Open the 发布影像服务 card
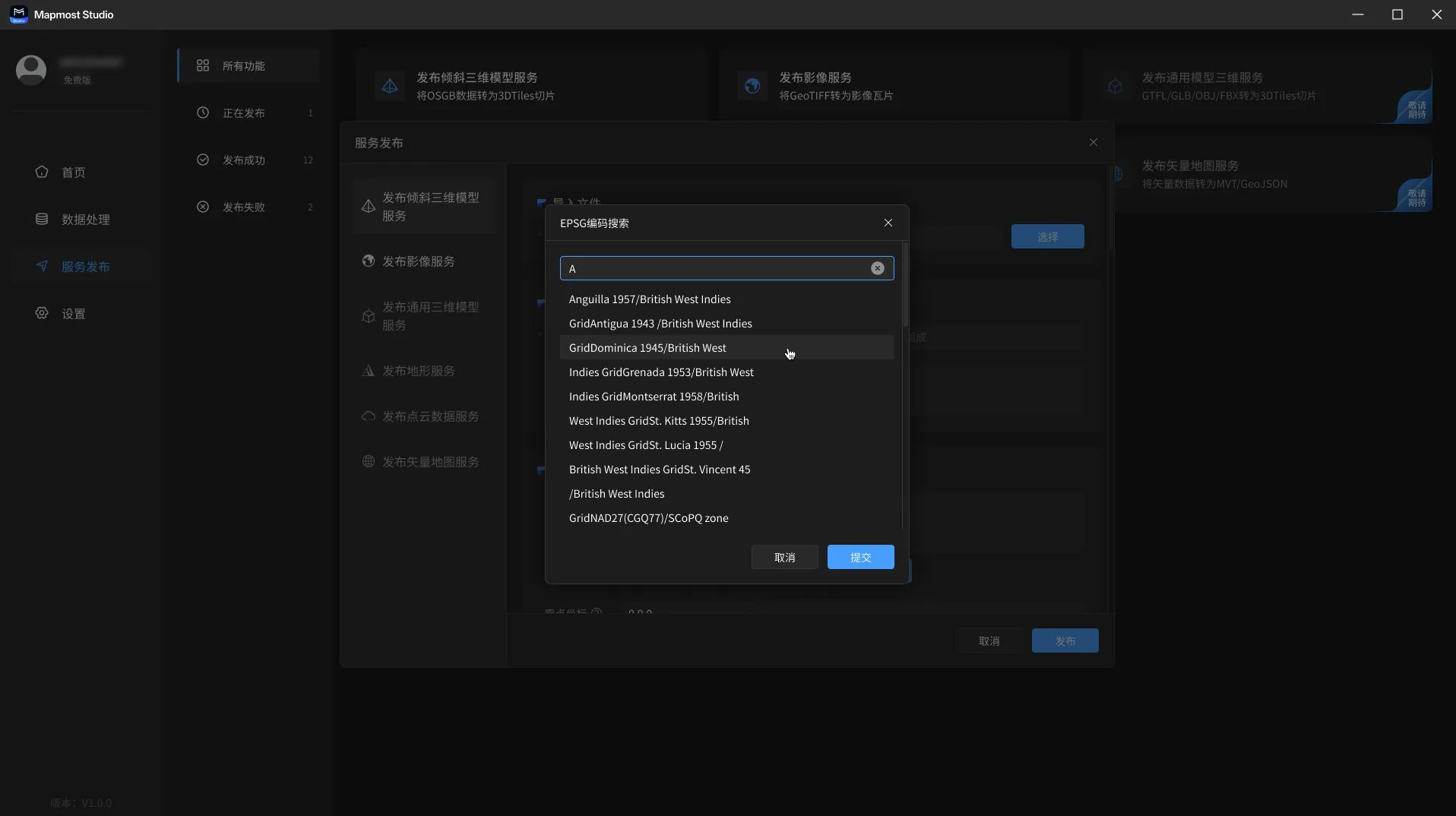The image size is (1456, 816). point(894,85)
